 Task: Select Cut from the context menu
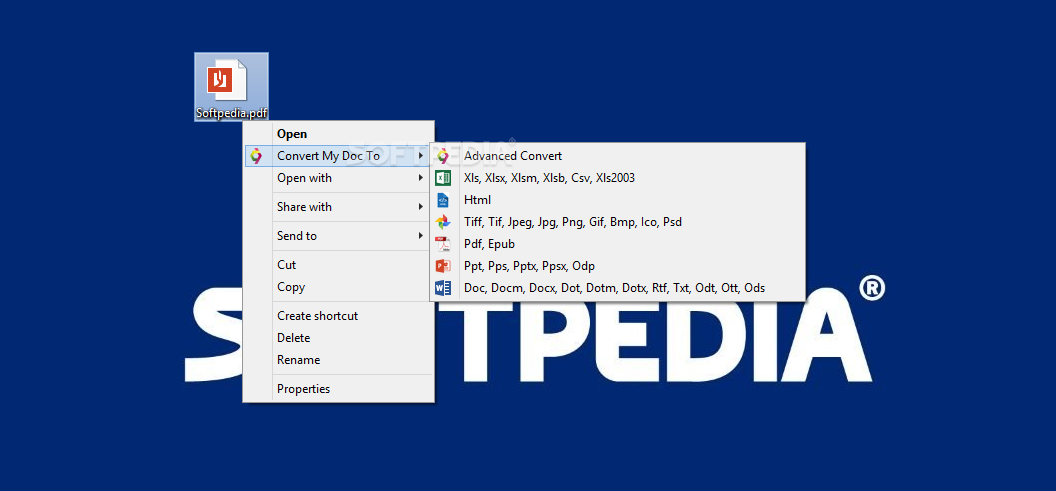coord(339,265)
